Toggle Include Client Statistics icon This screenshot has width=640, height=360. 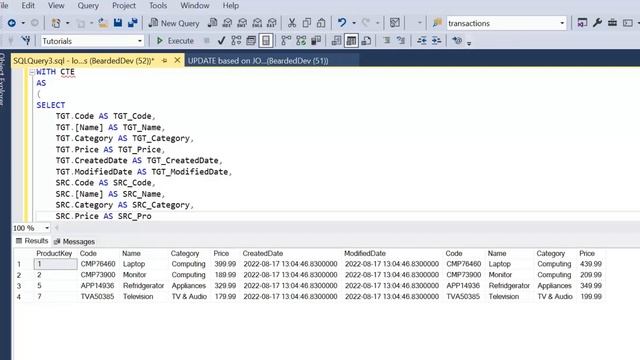click(316, 40)
